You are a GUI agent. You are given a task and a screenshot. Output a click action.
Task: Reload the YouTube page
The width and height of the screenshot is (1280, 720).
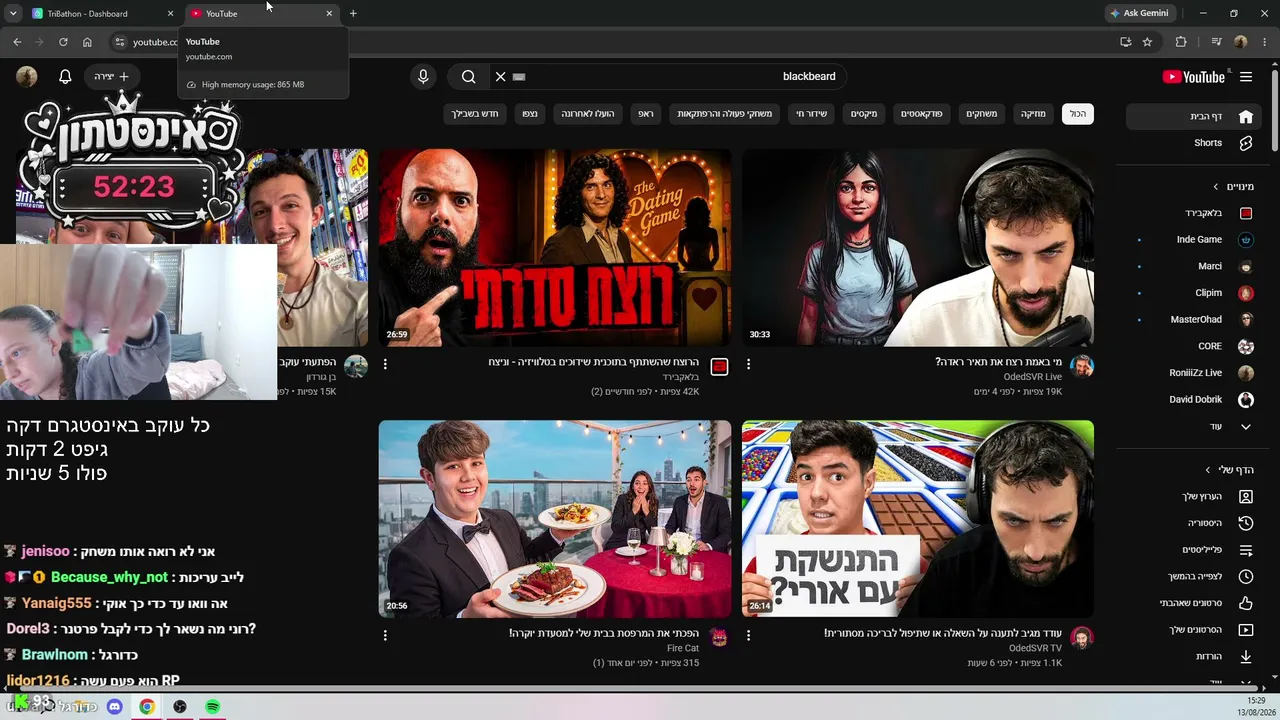tap(63, 42)
